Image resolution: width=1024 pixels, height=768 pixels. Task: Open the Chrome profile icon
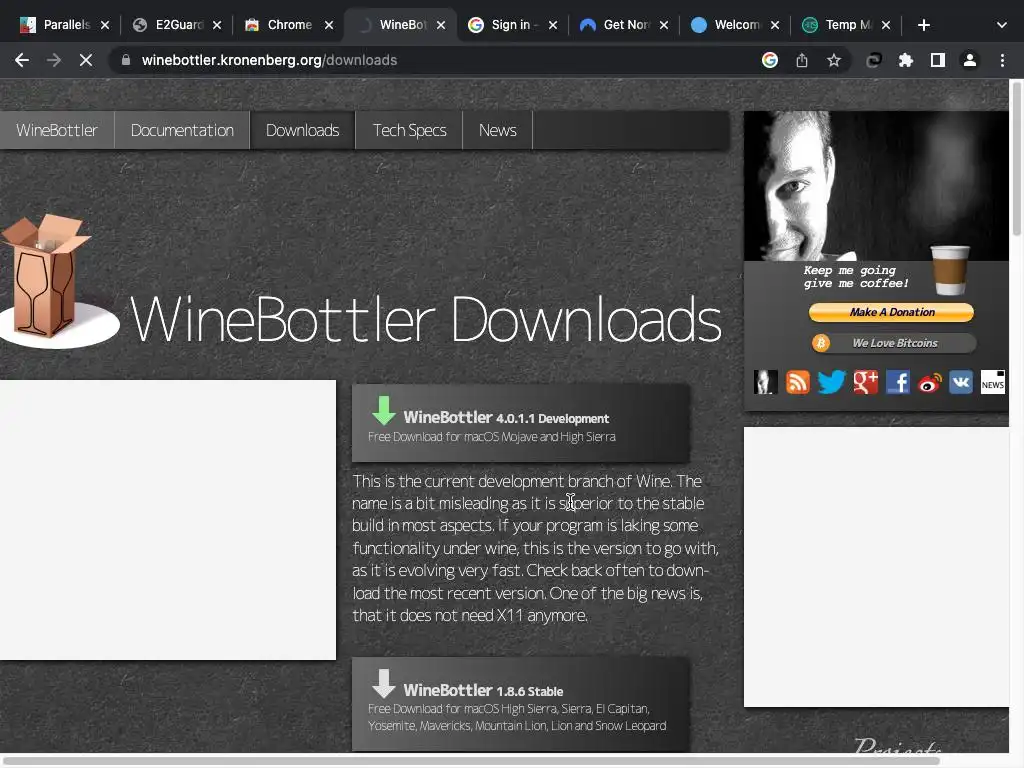[970, 60]
